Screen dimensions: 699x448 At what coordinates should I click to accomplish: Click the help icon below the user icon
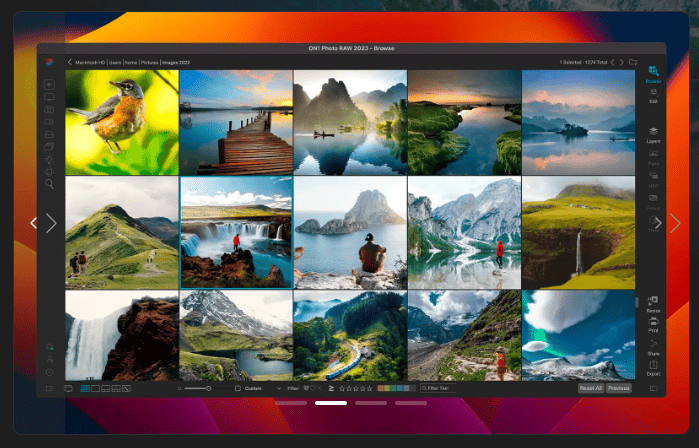tap(49, 372)
